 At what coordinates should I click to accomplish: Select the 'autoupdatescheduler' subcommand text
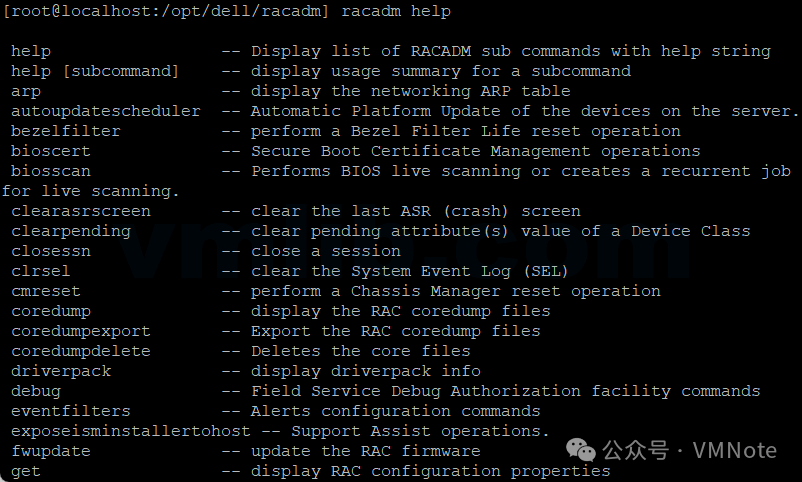[x=105, y=111]
